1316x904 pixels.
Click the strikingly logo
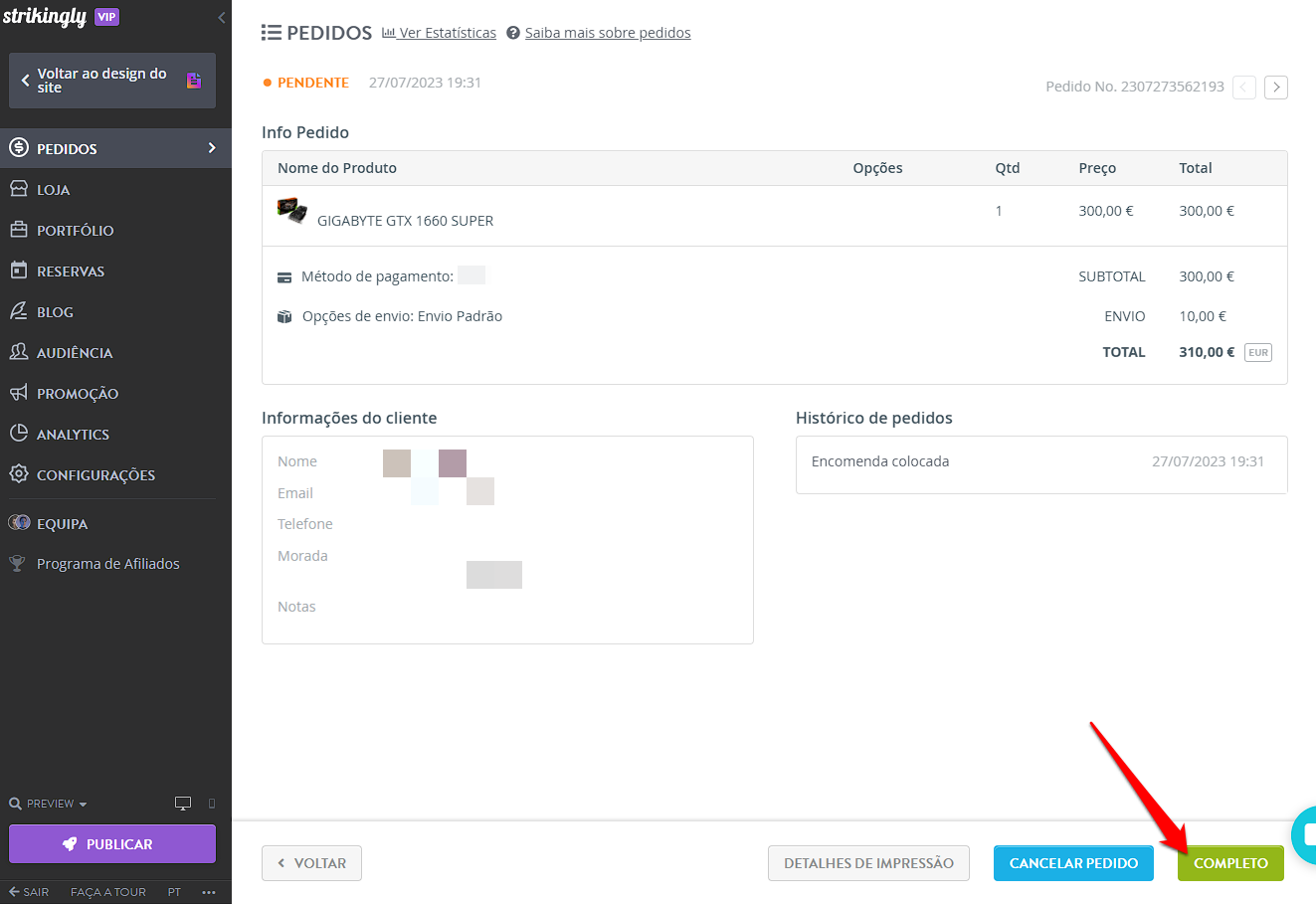coord(45,17)
